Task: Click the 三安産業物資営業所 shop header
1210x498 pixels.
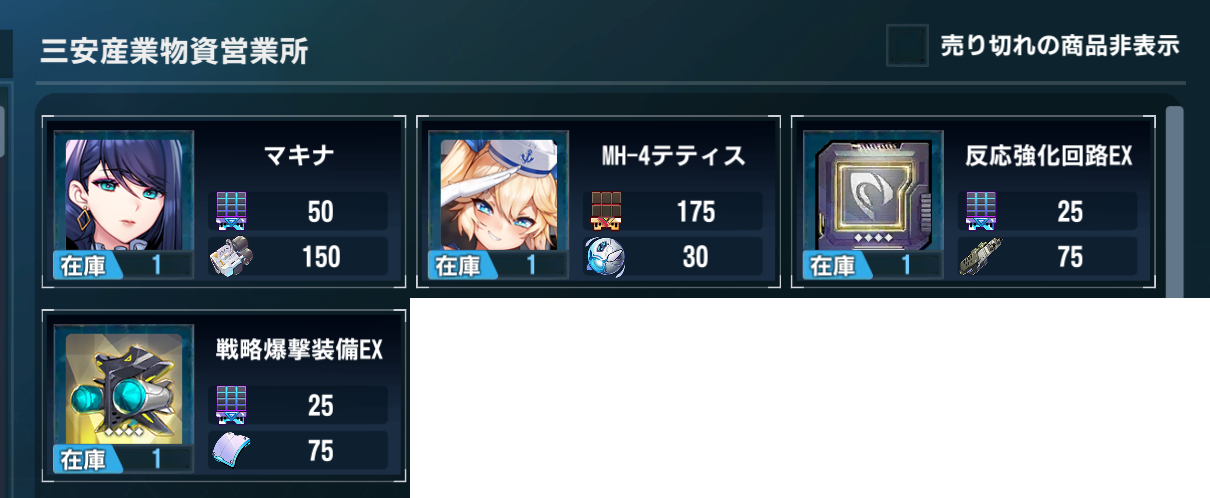Action: [174, 51]
